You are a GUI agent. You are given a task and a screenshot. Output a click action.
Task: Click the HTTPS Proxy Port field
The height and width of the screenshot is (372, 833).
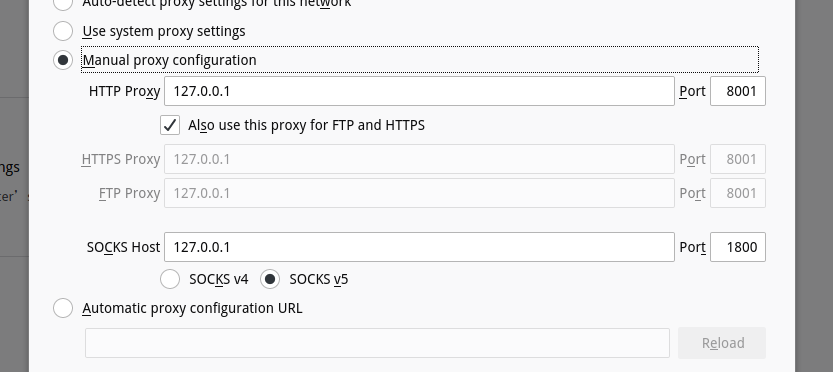click(x=738, y=159)
